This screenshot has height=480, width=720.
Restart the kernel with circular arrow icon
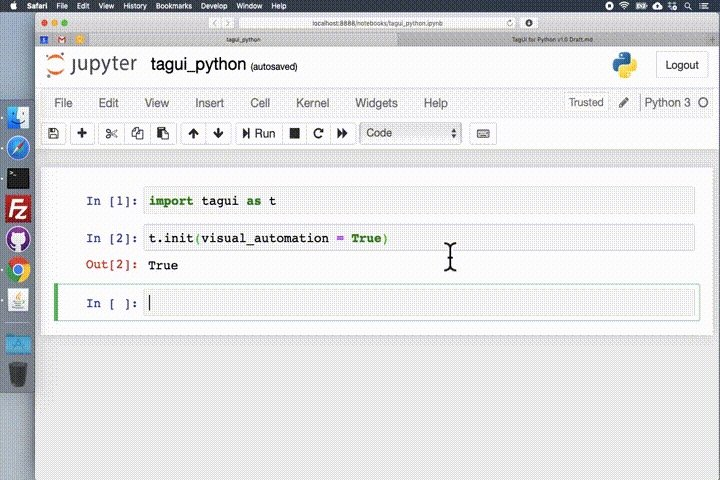(x=318, y=134)
